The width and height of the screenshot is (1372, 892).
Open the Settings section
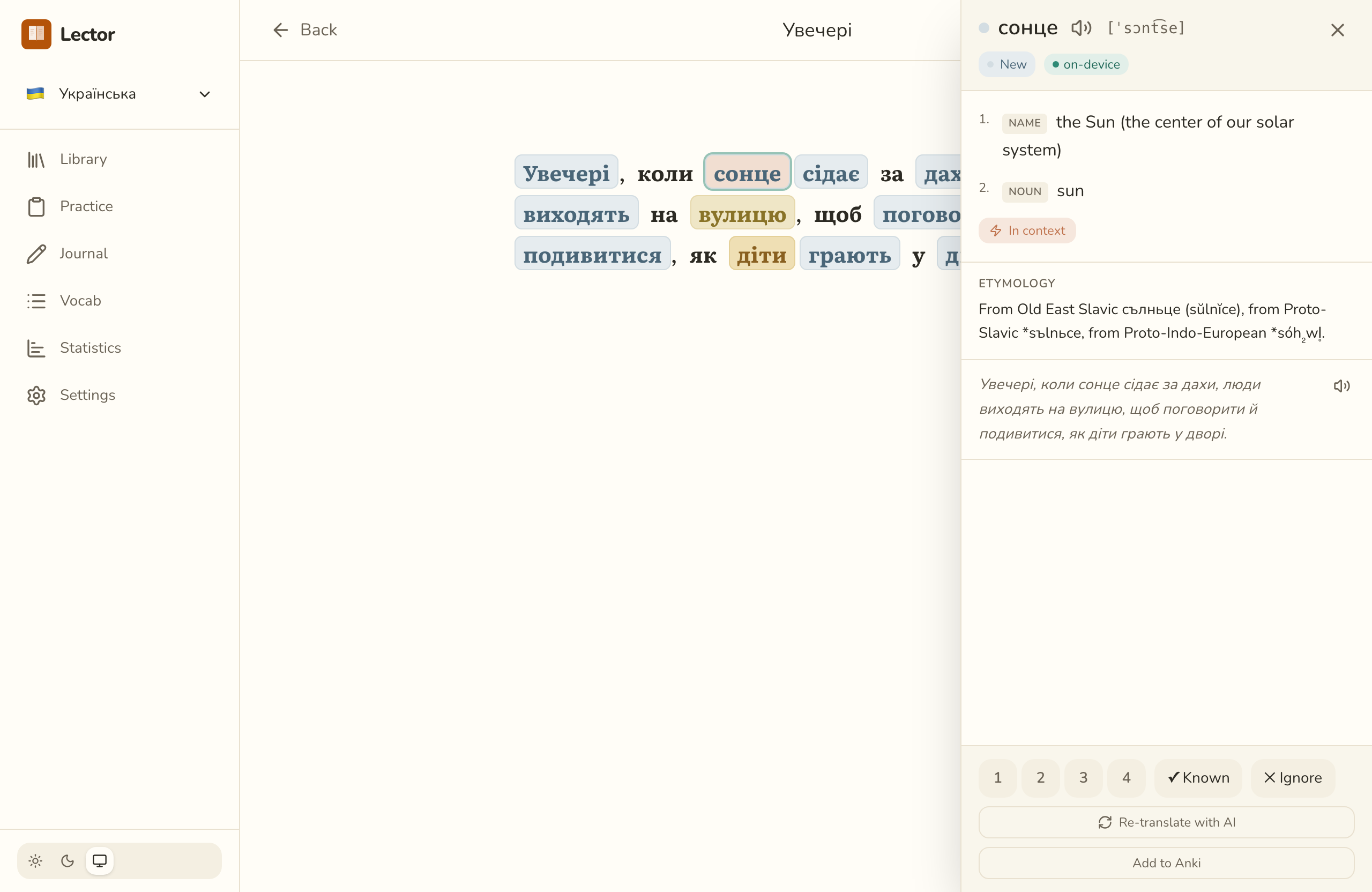tap(120, 395)
